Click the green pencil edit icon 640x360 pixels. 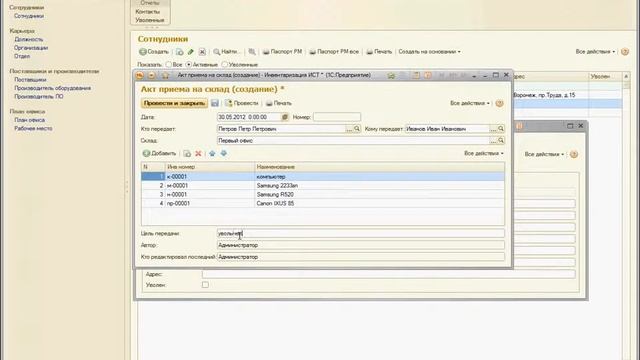pyautogui.click(x=191, y=52)
